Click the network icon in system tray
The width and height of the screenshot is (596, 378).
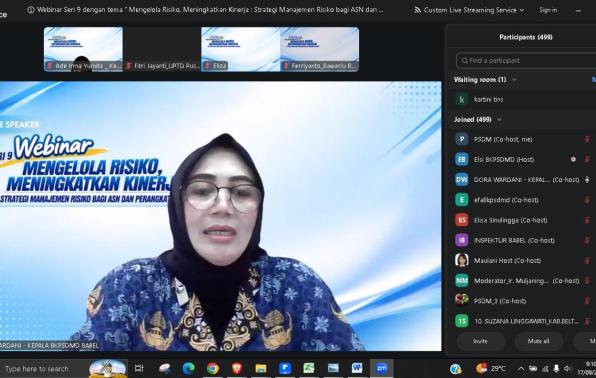pyautogui.click(x=545, y=368)
